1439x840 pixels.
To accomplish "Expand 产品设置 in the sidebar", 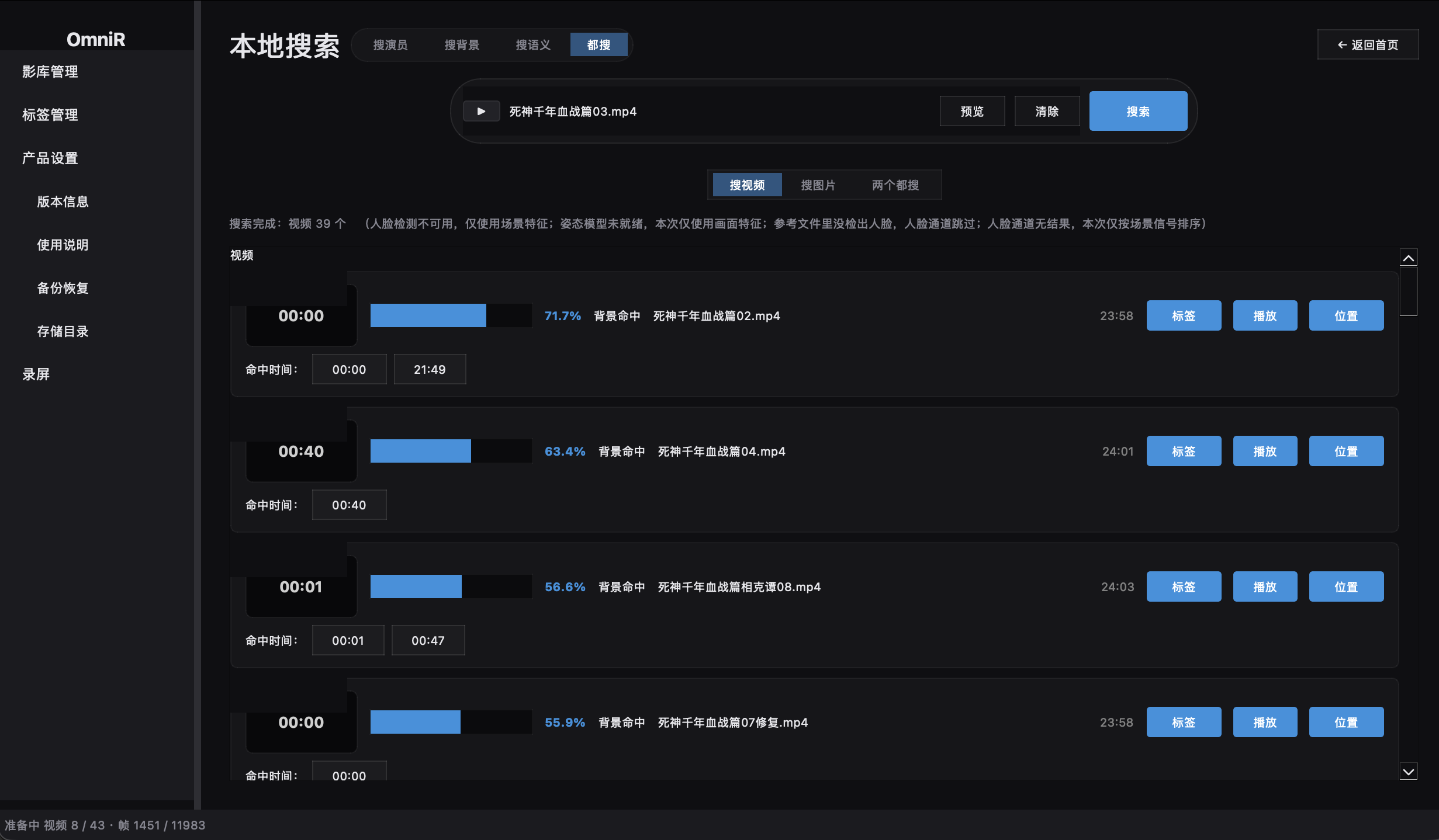I will (x=50, y=158).
